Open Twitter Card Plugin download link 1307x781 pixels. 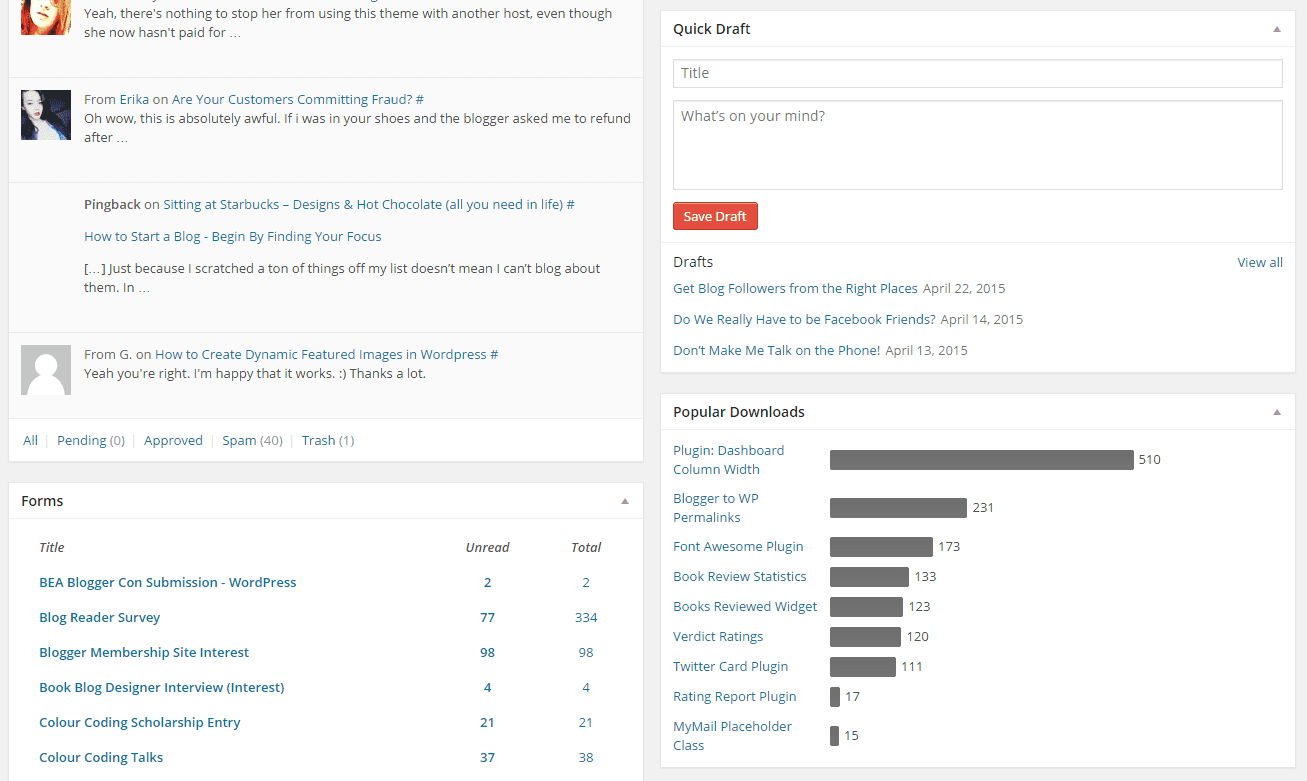(730, 666)
